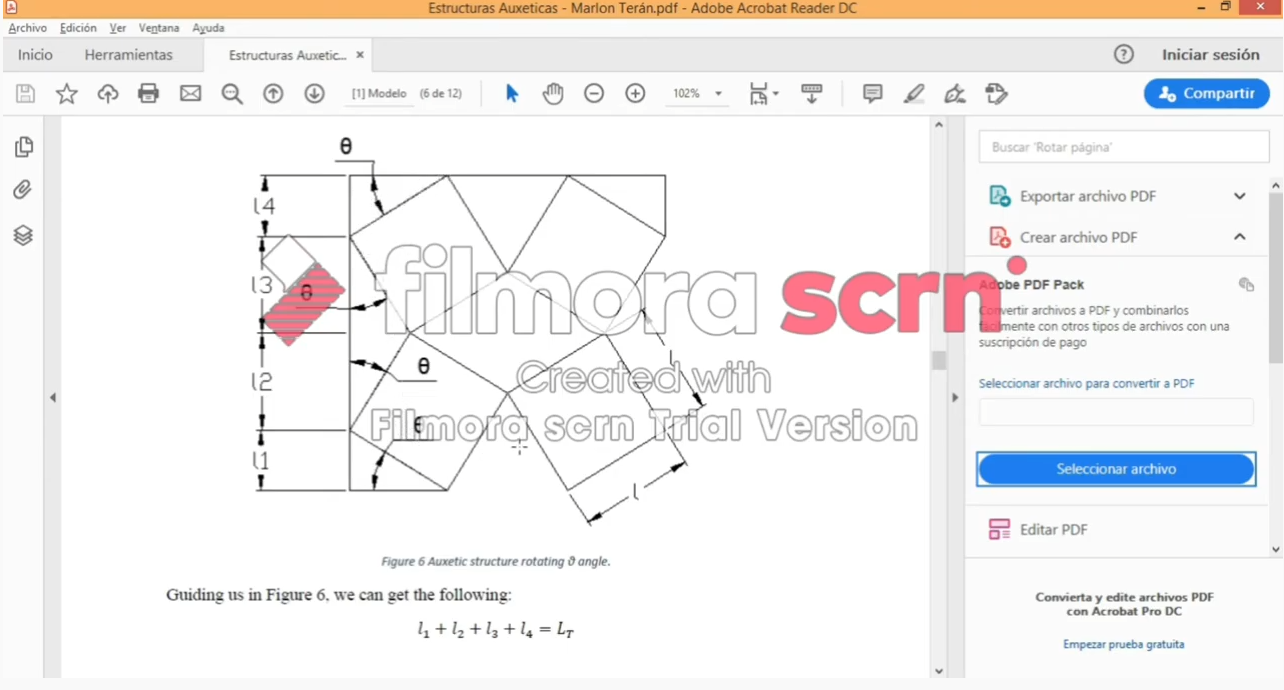Close the Estructuras Auxetic document tab
The width and height of the screenshot is (1284, 690).
coord(360,55)
